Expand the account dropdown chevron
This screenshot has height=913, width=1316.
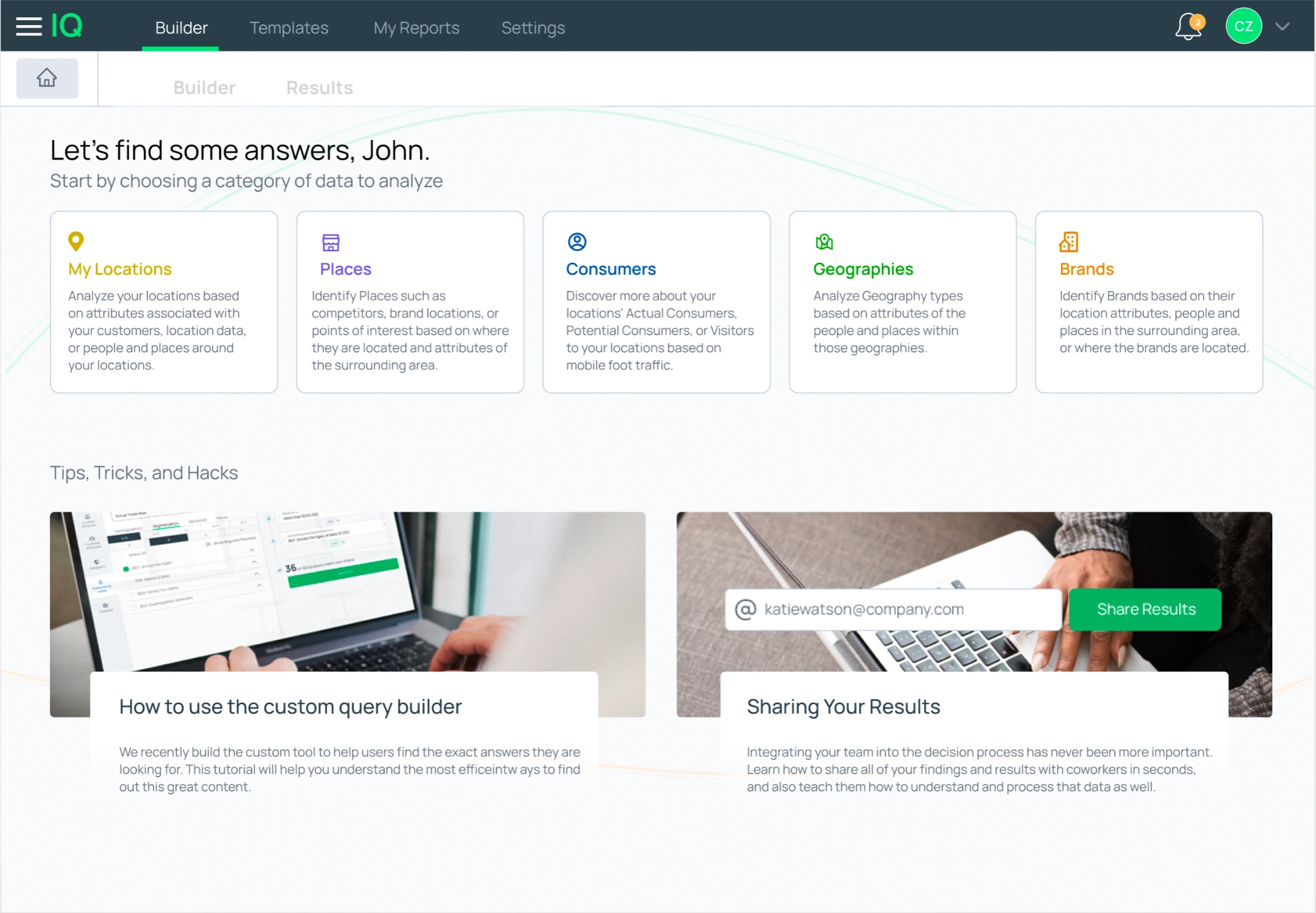click(1283, 26)
